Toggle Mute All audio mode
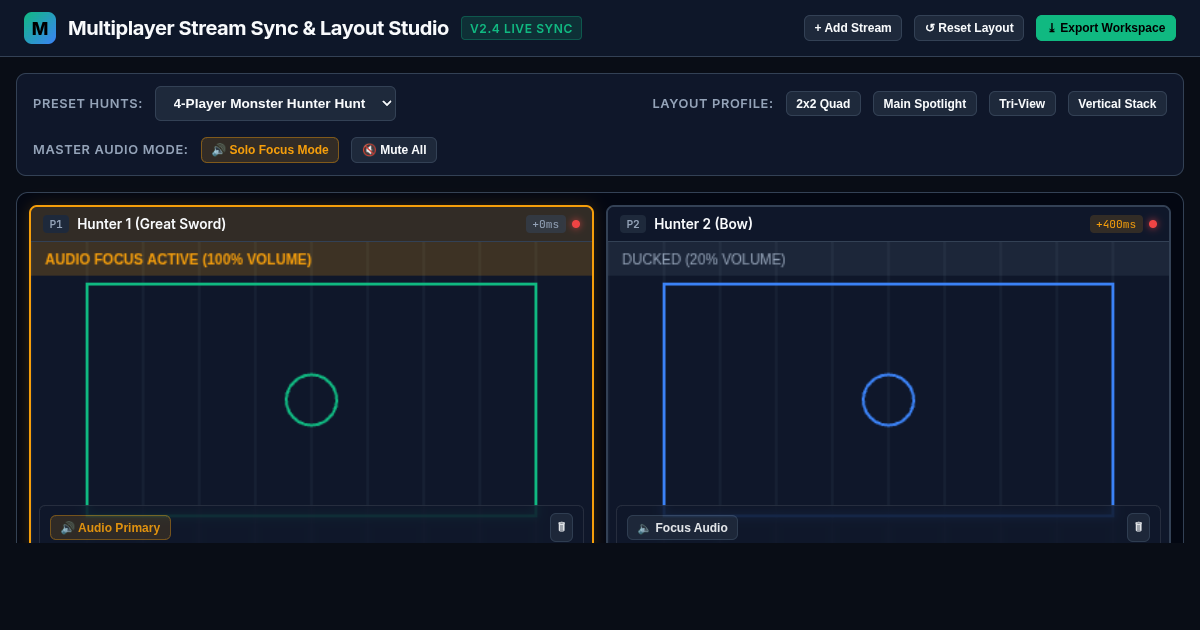Viewport: 1200px width, 630px height. (394, 150)
